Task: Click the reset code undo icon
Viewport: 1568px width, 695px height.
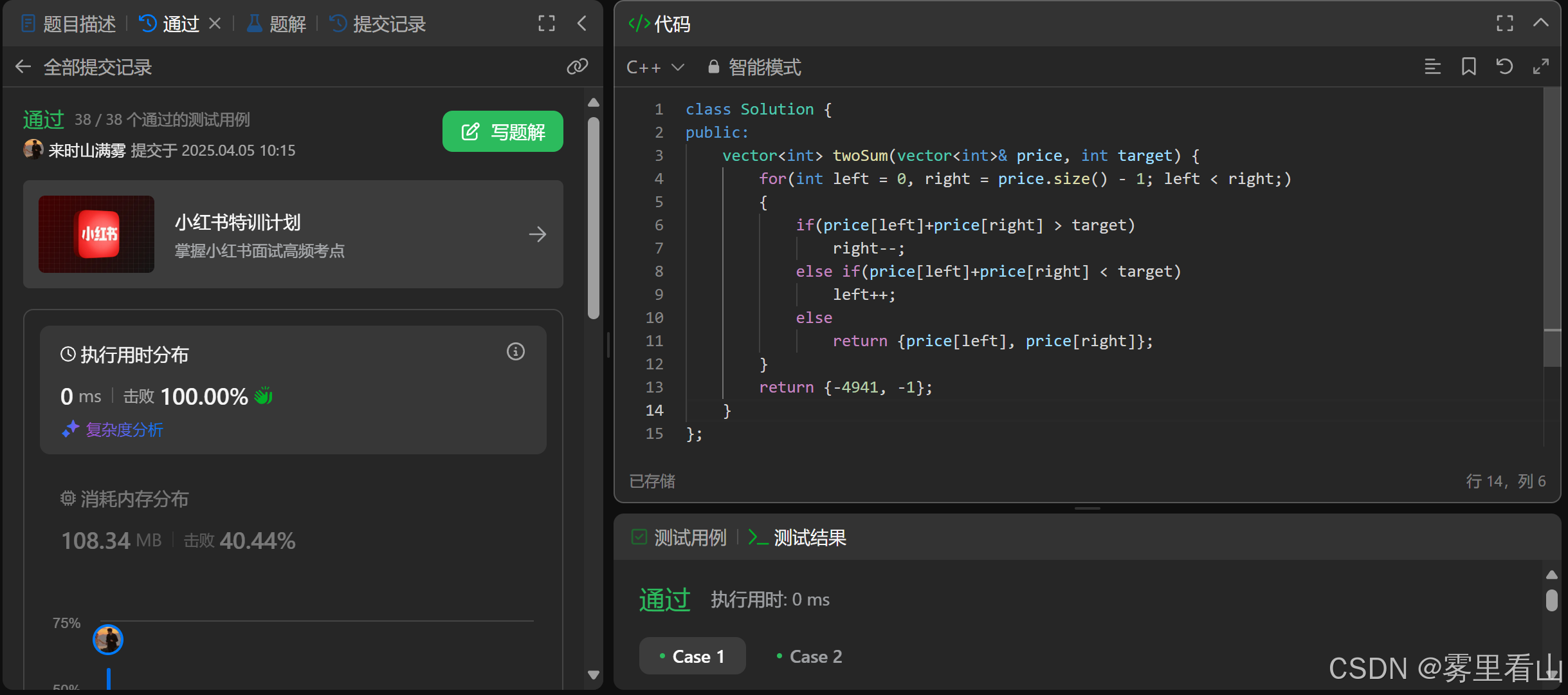Action: tap(1504, 66)
